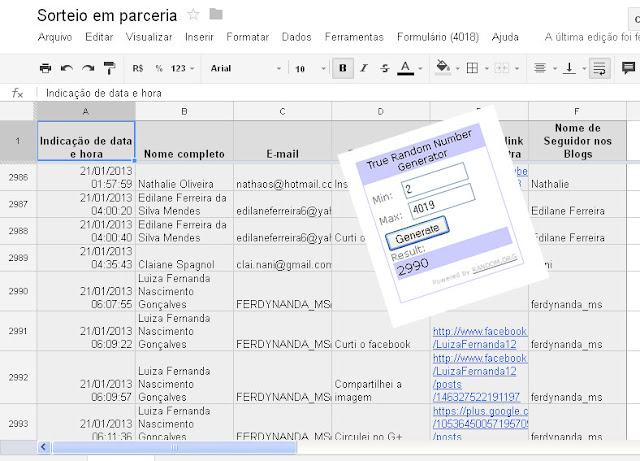
Task: Click cell Compartilhei a imagem
Action: coord(380,377)
